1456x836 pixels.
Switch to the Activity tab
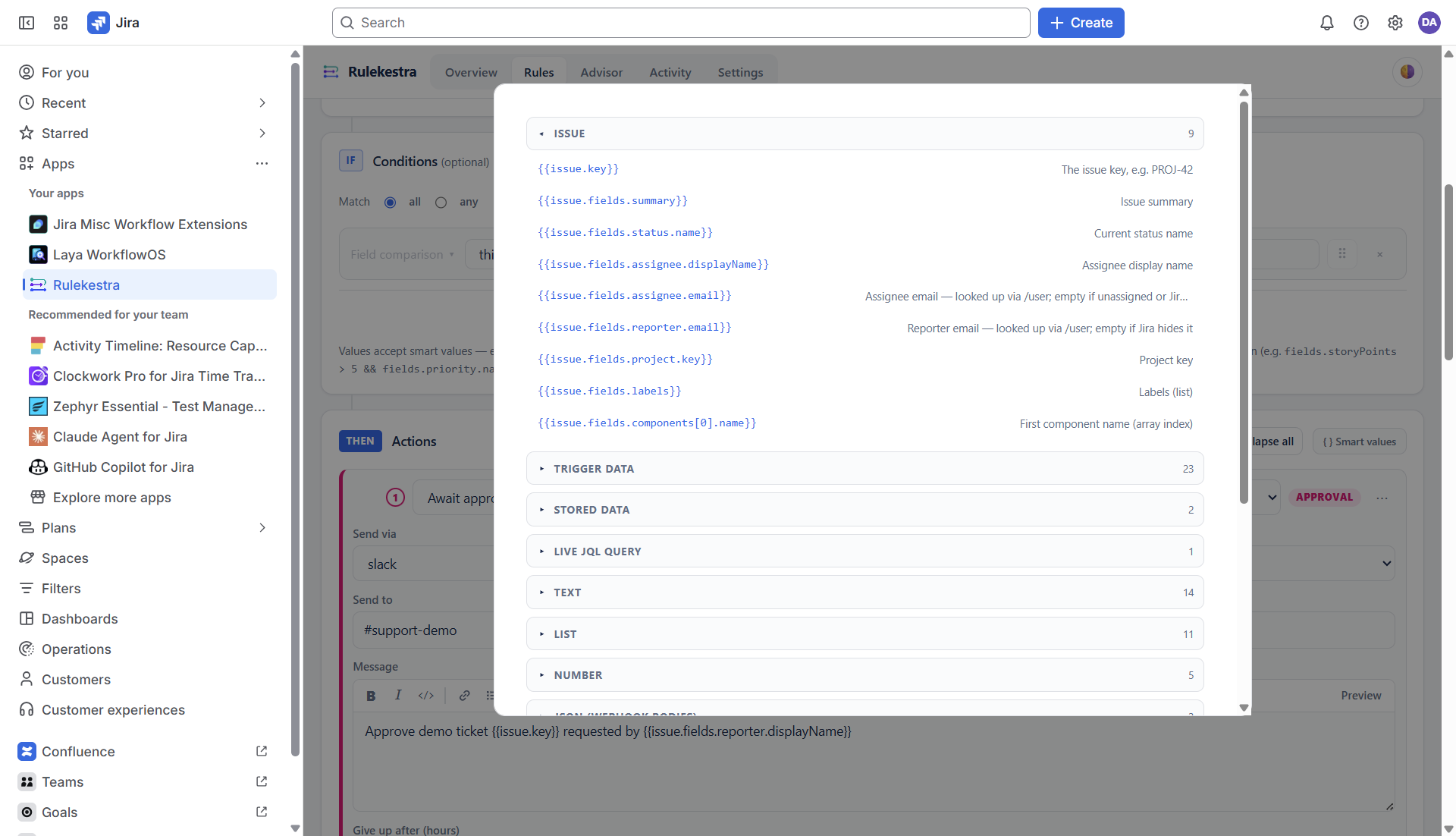click(x=670, y=73)
